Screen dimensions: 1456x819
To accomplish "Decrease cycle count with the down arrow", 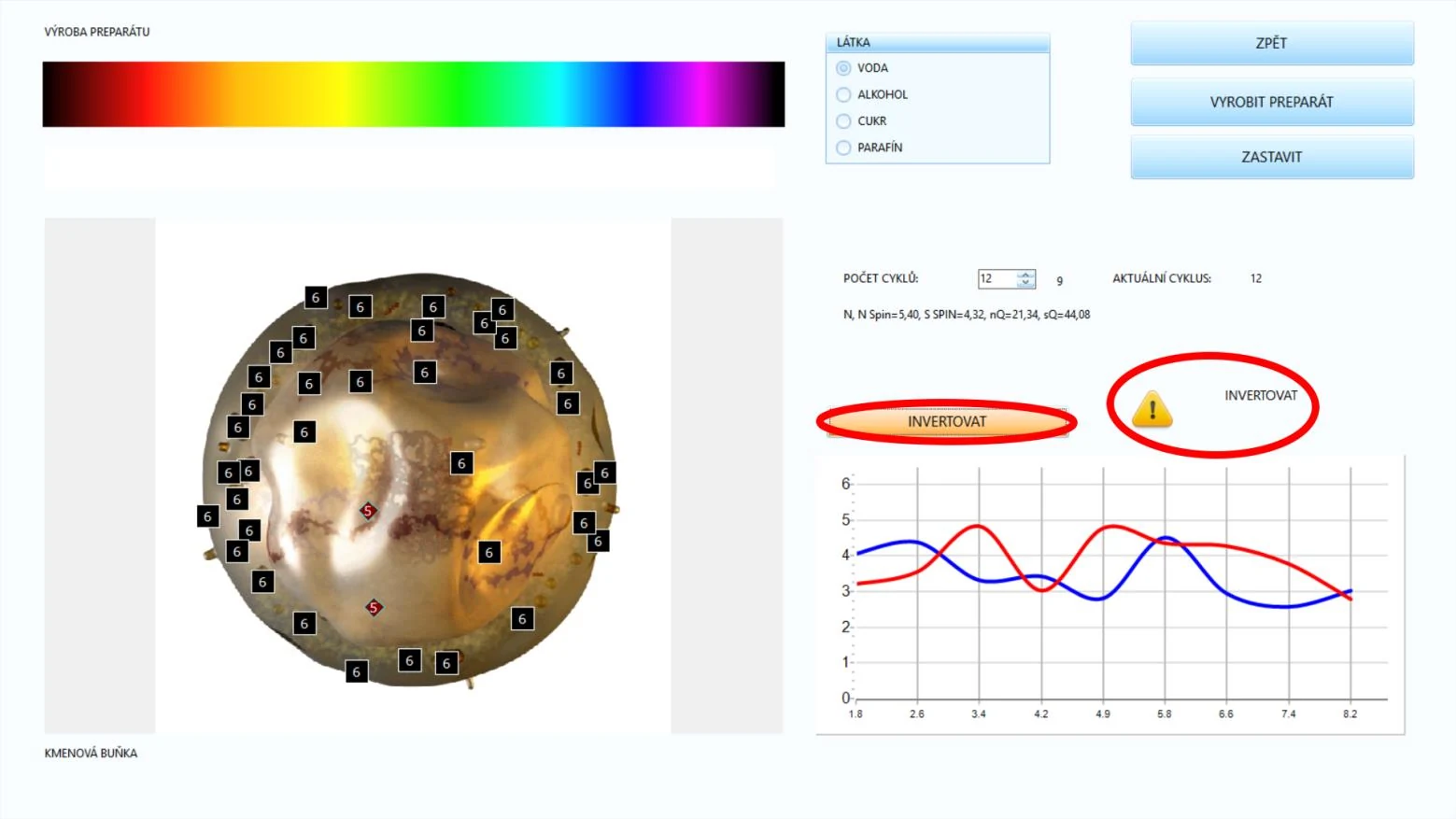I will click(x=1025, y=282).
